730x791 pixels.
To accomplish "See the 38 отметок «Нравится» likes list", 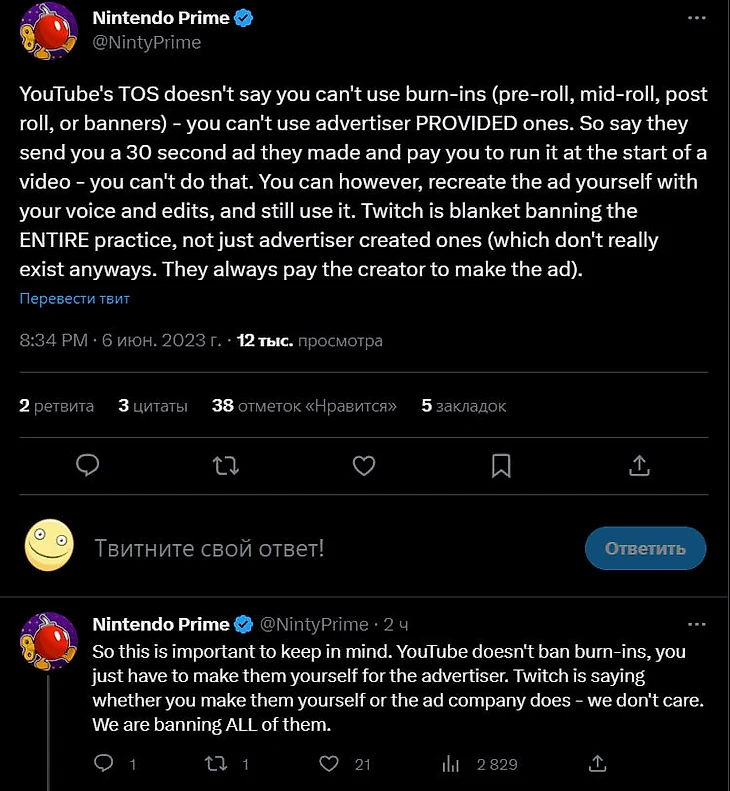I will pos(304,406).
